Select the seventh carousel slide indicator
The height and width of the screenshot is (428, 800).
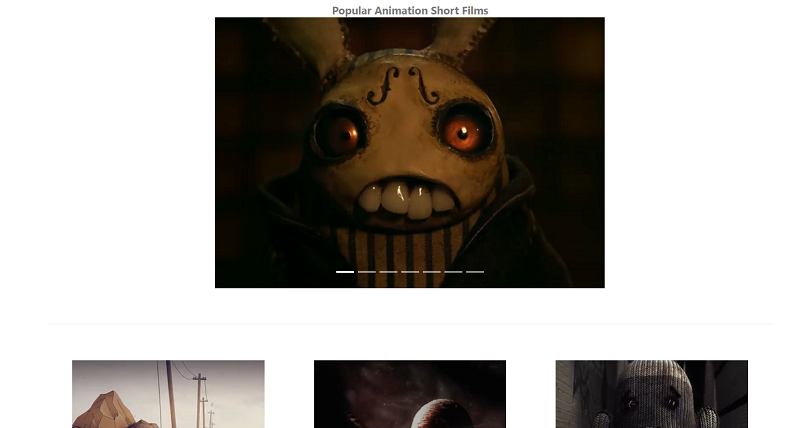point(475,272)
